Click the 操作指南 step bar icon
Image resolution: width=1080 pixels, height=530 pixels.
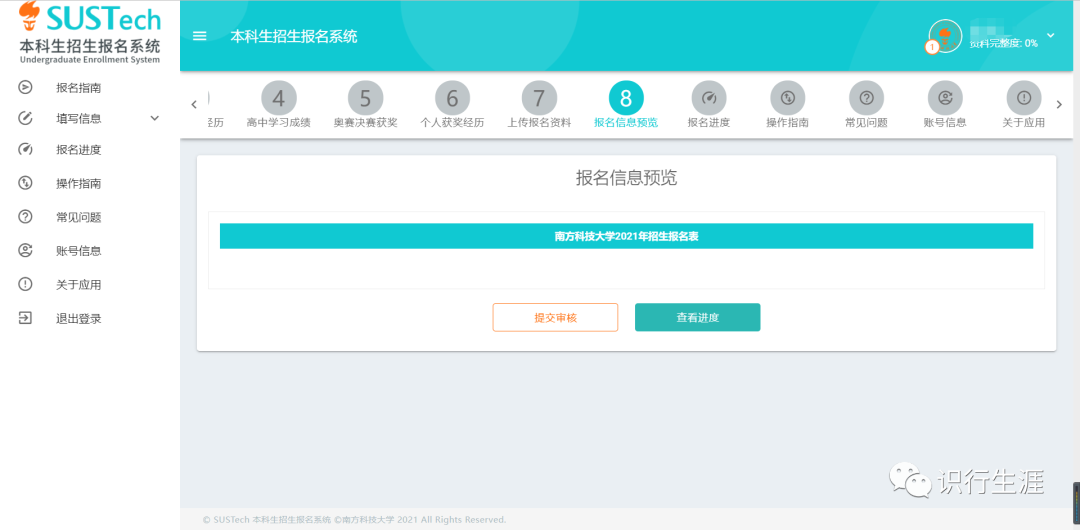pos(787,99)
